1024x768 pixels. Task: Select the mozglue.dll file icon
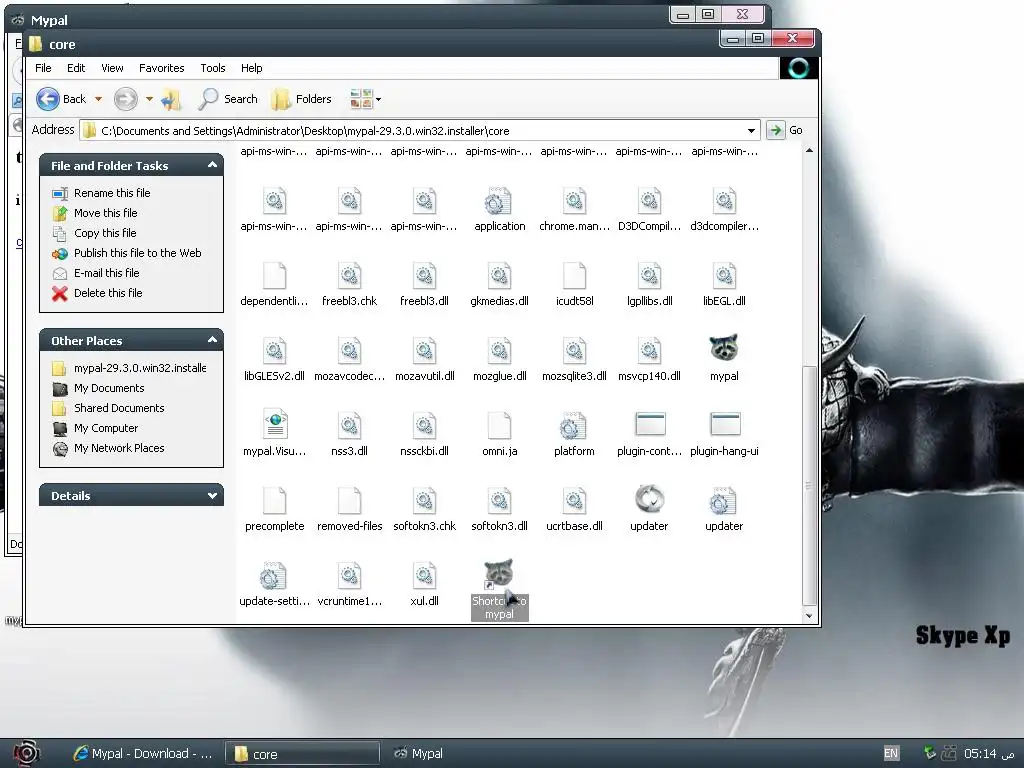point(499,351)
